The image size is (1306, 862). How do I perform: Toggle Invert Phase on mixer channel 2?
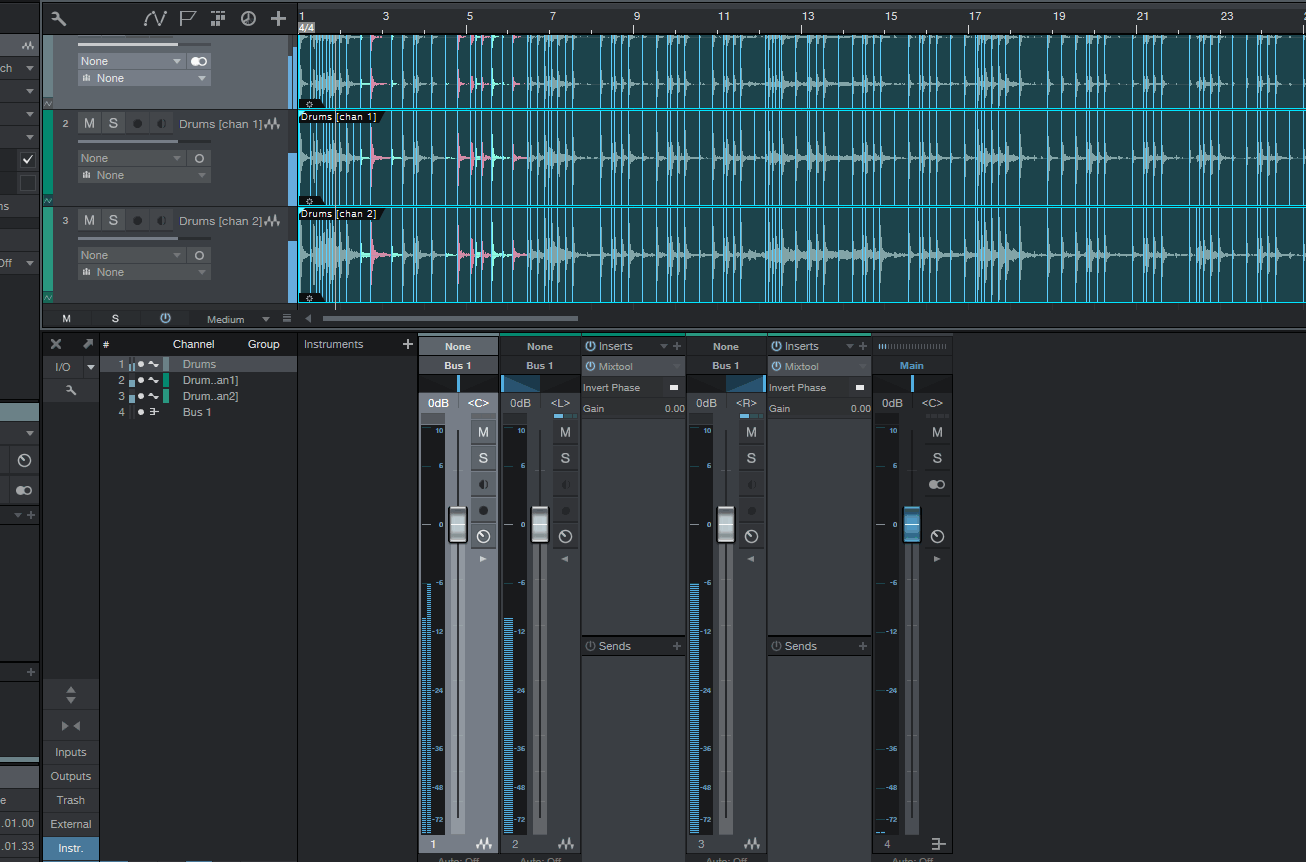point(673,387)
